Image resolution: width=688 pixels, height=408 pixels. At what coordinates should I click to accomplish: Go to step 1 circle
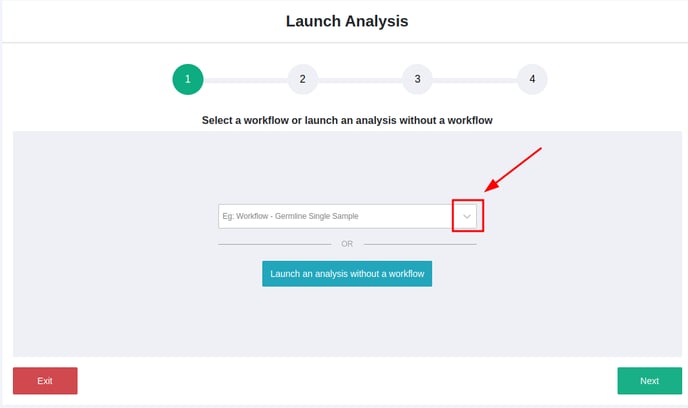point(188,79)
